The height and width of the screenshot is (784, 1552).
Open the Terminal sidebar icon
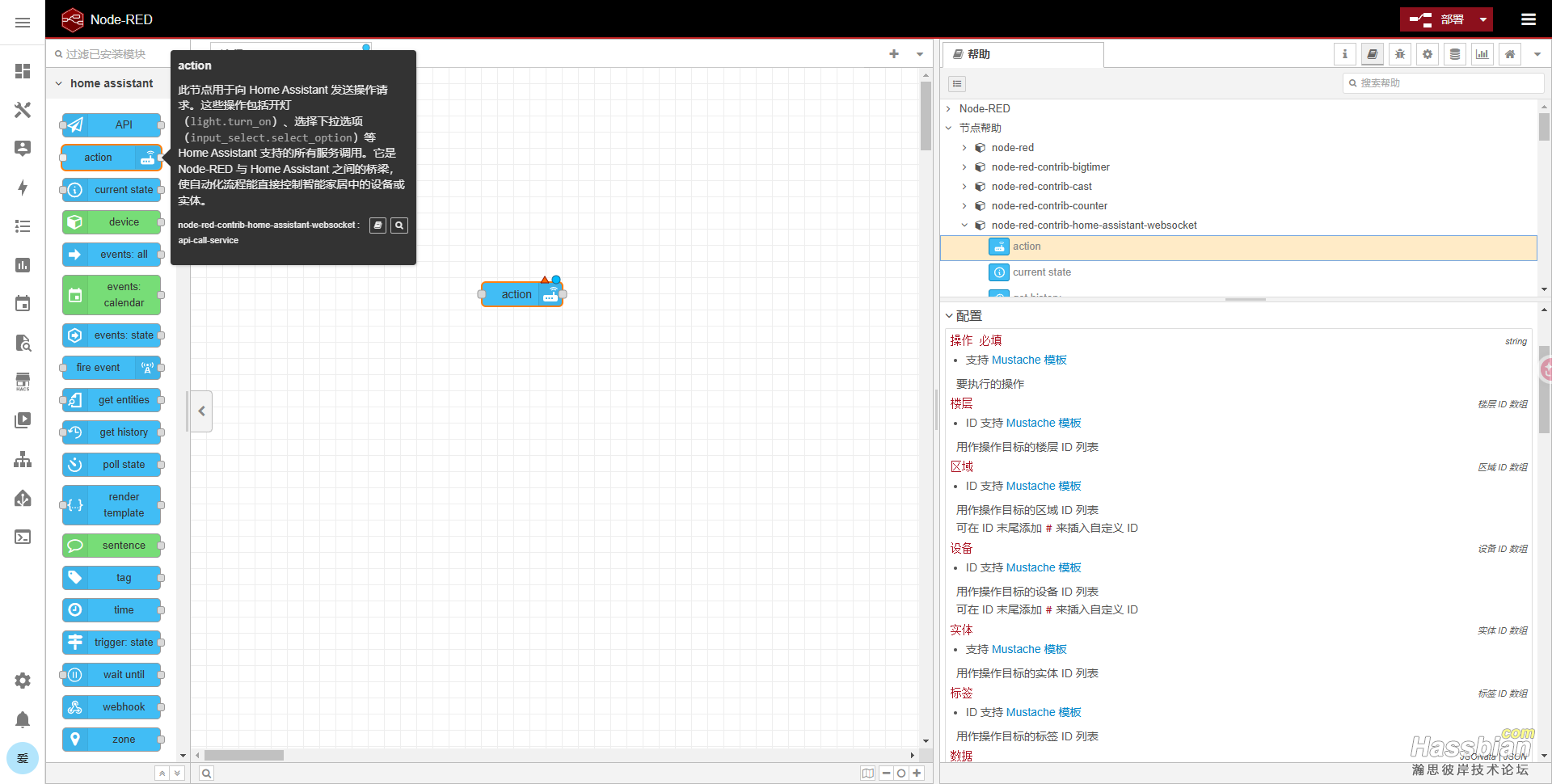(x=23, y=537)
